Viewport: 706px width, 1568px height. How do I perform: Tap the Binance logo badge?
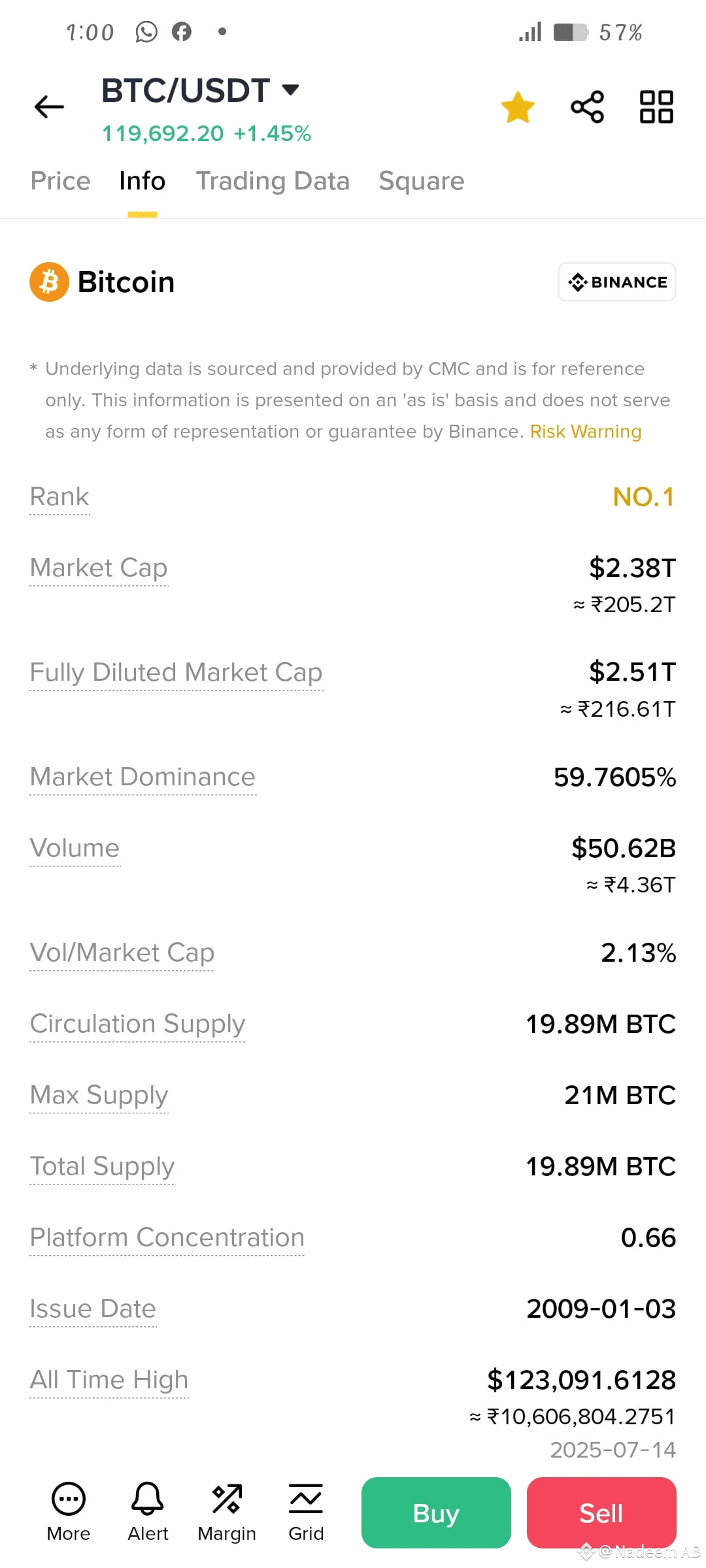click(617, 282)
